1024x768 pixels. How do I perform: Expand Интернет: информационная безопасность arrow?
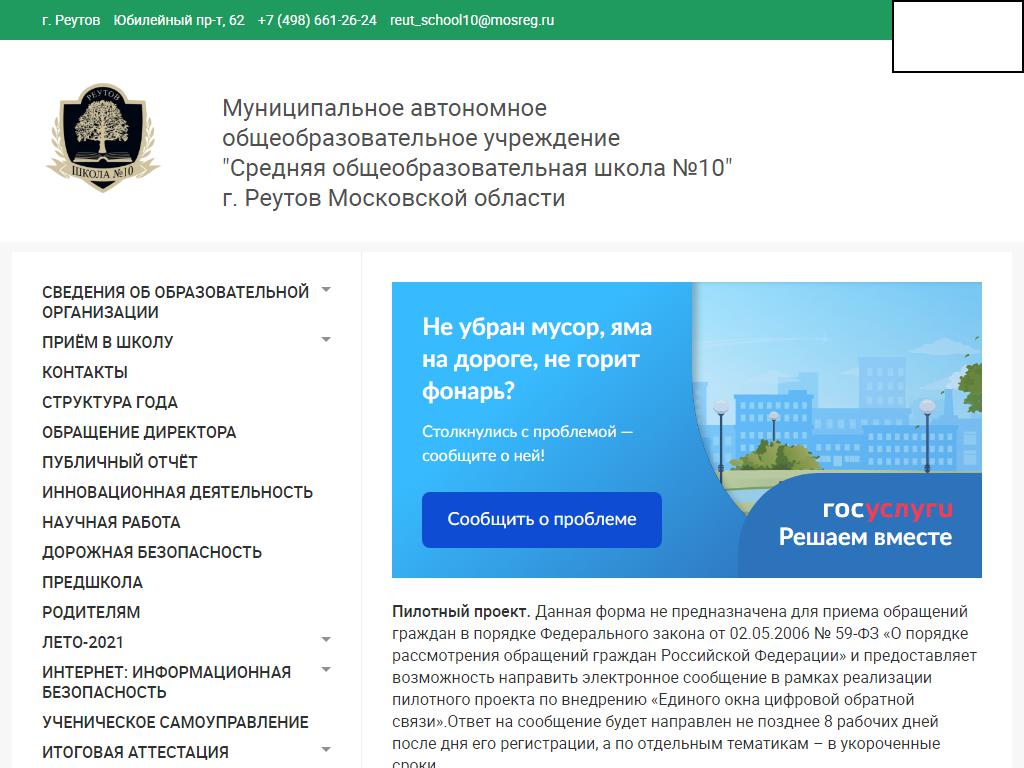point(326,671)
